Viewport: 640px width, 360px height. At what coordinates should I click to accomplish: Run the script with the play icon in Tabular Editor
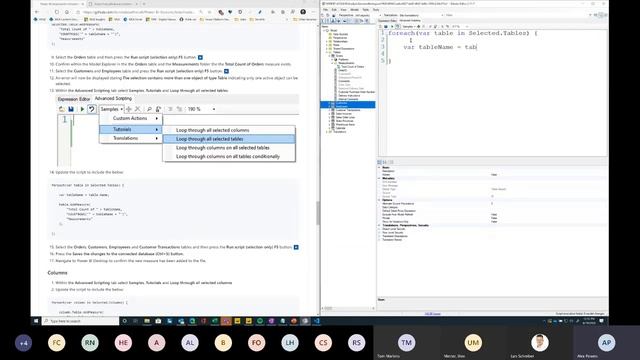click(392, 27)
